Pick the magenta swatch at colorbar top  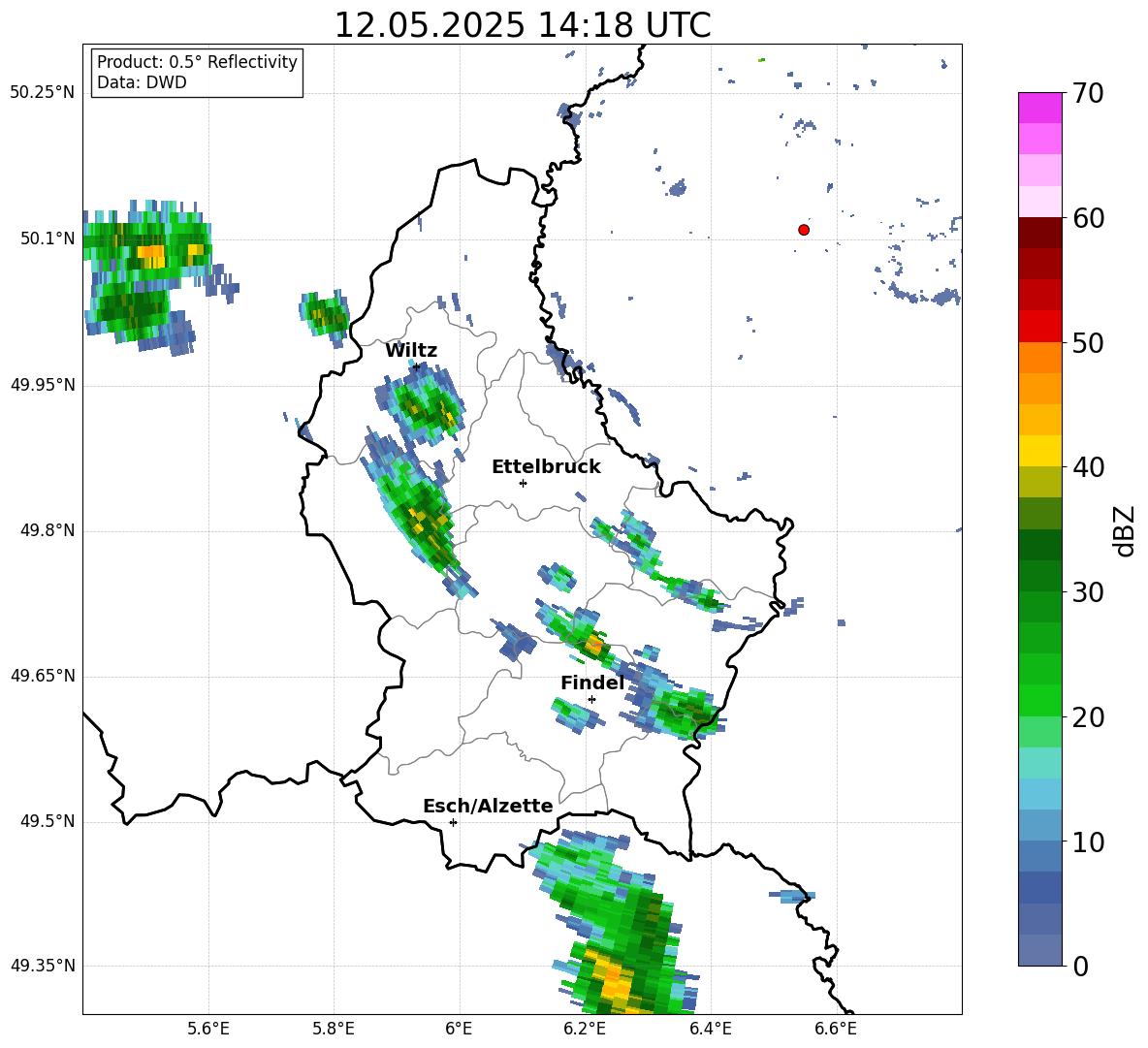[1039, 108]
